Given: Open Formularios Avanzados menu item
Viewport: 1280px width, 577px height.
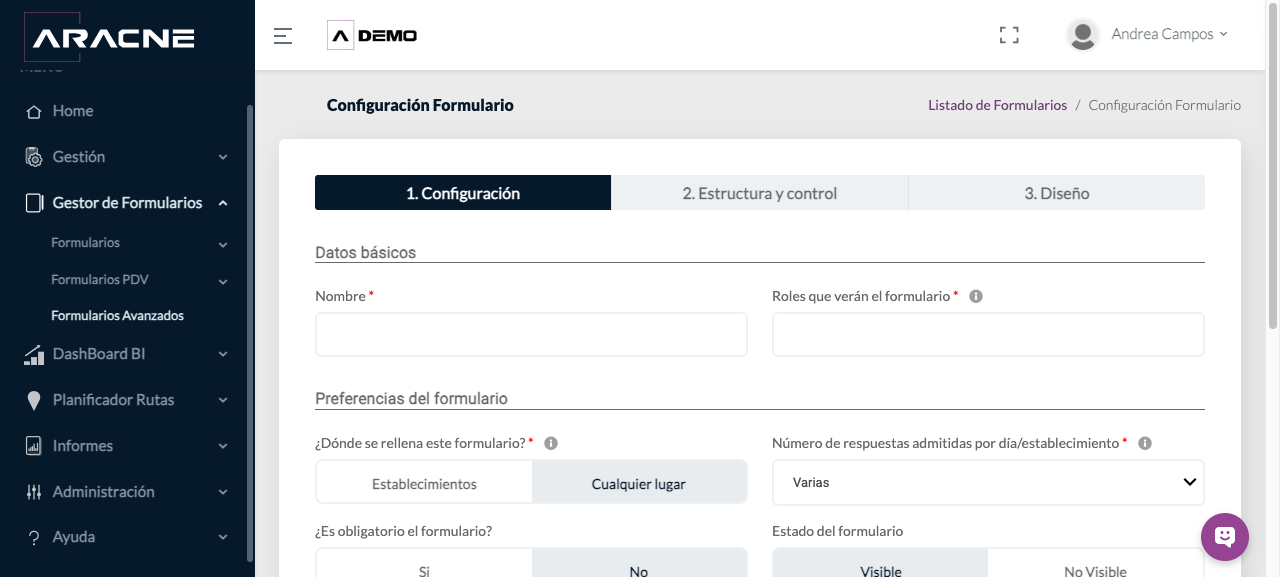Looking at the screenshot, I should (118, 316).
